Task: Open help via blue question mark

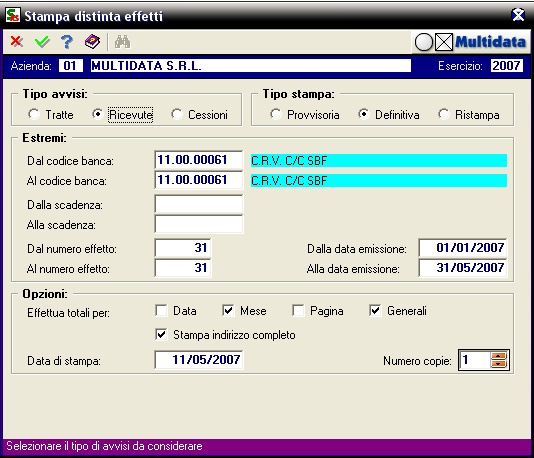Action: coord(67,42)
